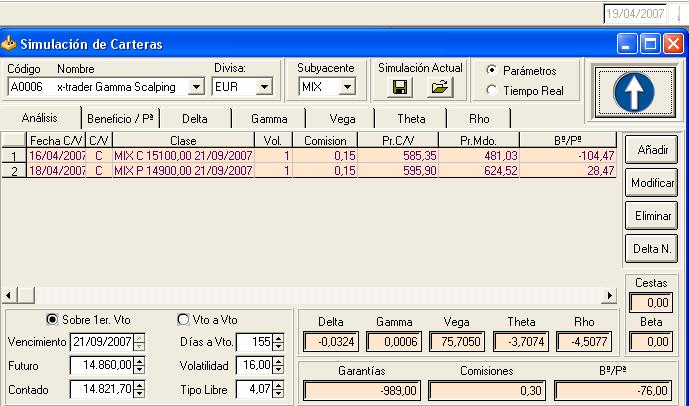Switch to the Beneficio / Pª tab

click(120, 119)
